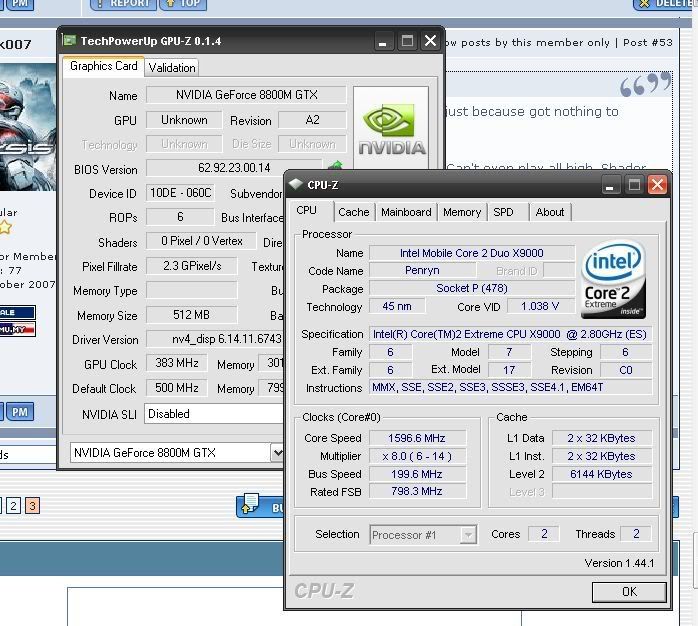Open the GeForce 8800M GTX card dropdown

pos(278,452)
